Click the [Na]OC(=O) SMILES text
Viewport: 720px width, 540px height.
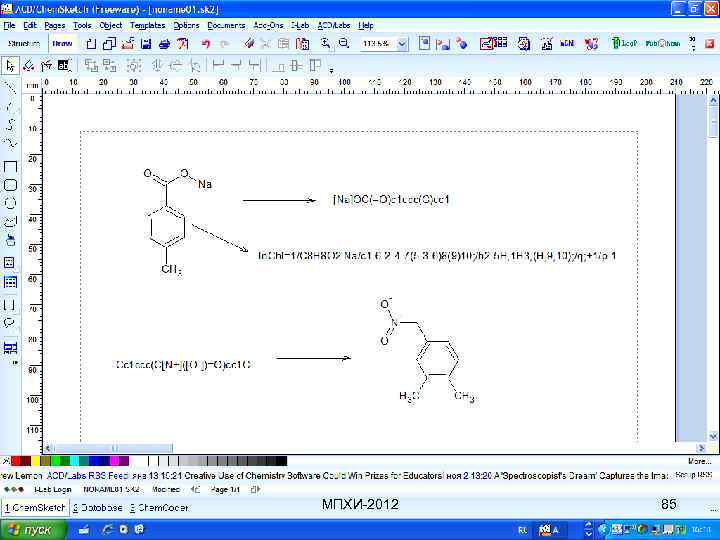(391, 199)
